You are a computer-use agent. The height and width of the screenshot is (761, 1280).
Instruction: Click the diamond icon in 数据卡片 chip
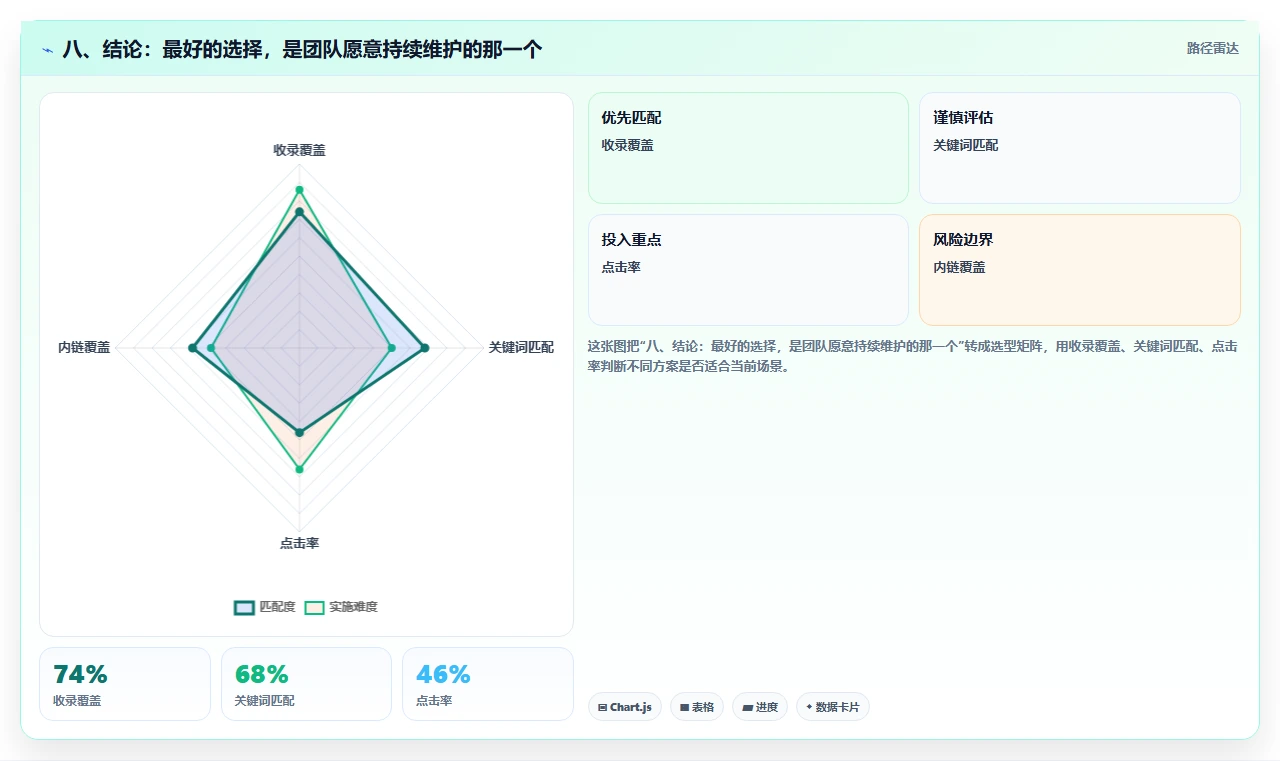pyautogui.click(x=809, y=706)
